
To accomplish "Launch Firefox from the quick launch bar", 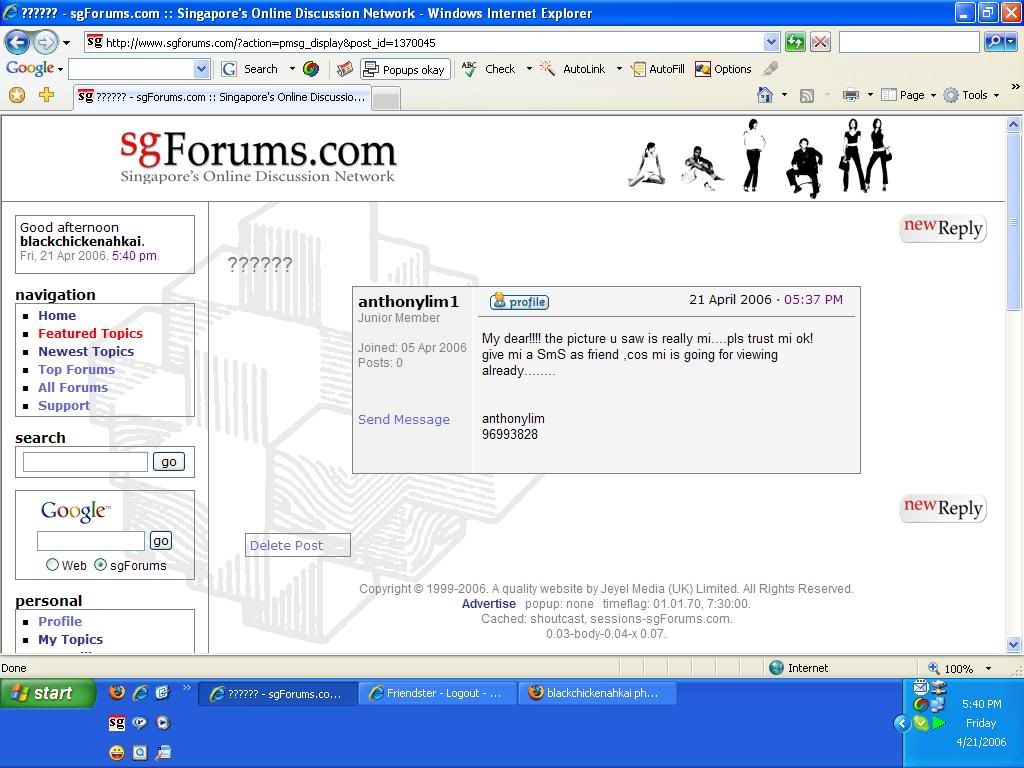I will coord(117,693).
